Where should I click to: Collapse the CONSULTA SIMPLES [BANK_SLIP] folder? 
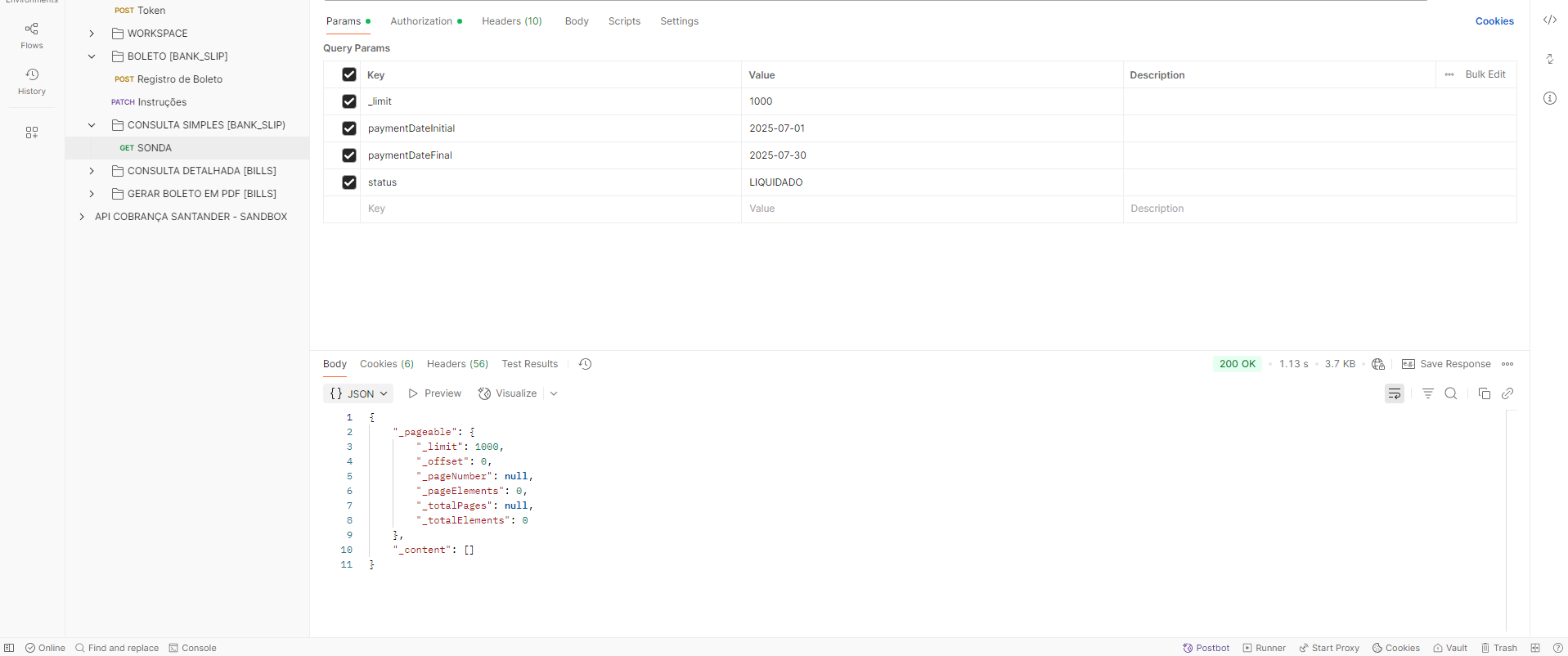coord(92,125)
